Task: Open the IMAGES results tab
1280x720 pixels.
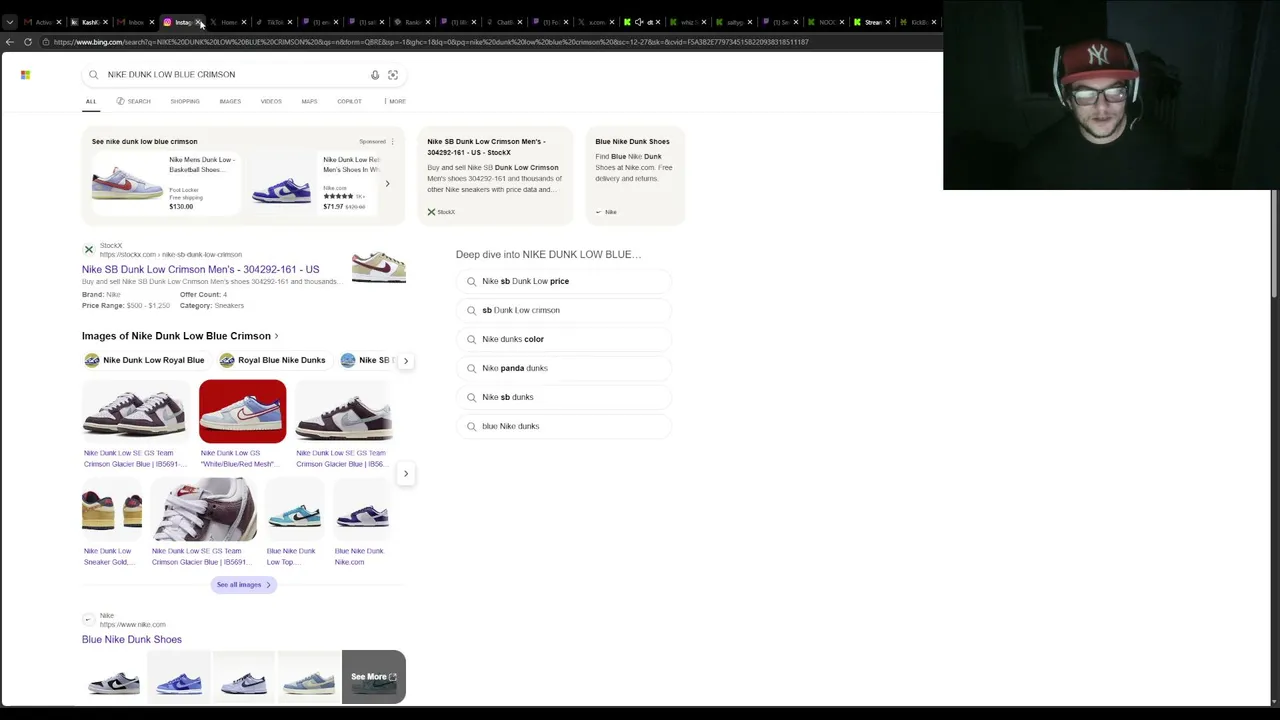Action: click(x=230, y=101)
